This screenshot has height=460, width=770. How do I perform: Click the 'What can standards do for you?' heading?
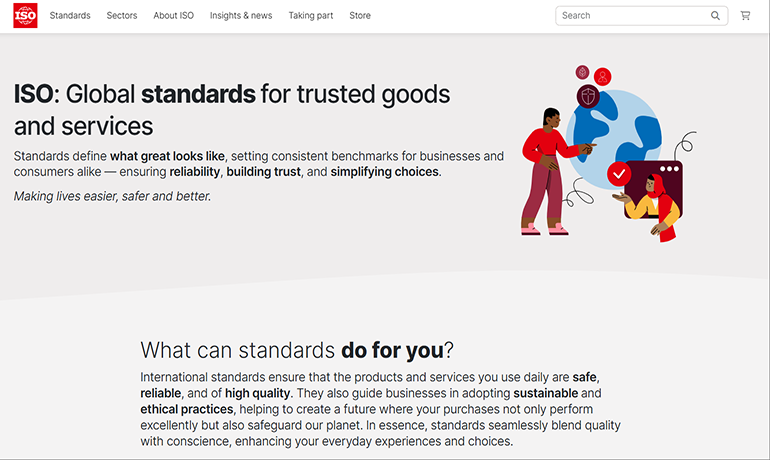point(297,350)
